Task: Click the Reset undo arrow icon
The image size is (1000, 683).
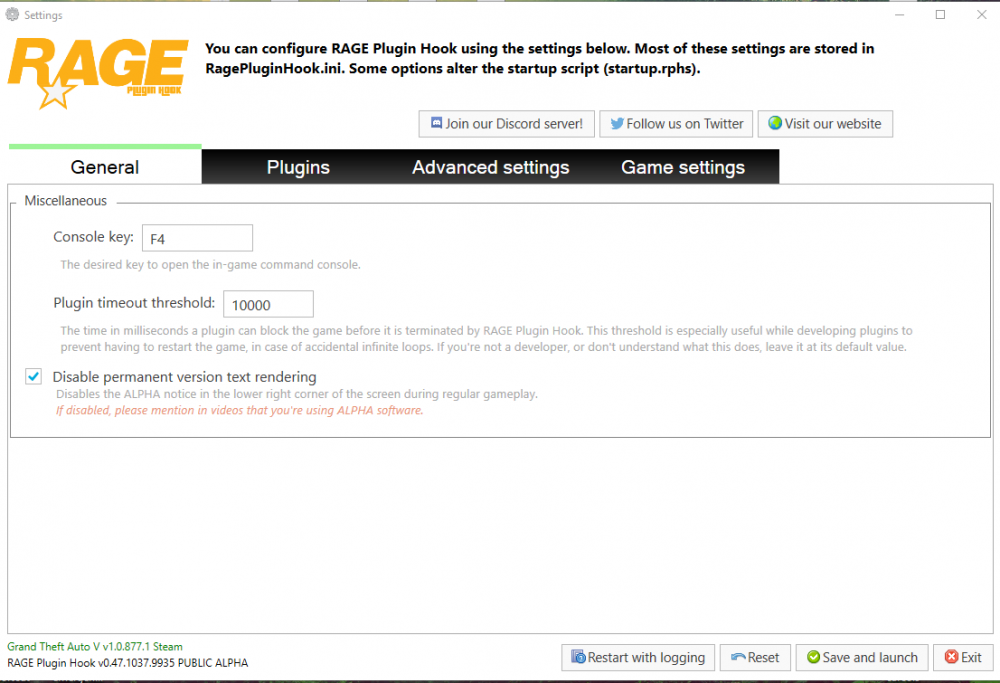Action: coord(738,657)
